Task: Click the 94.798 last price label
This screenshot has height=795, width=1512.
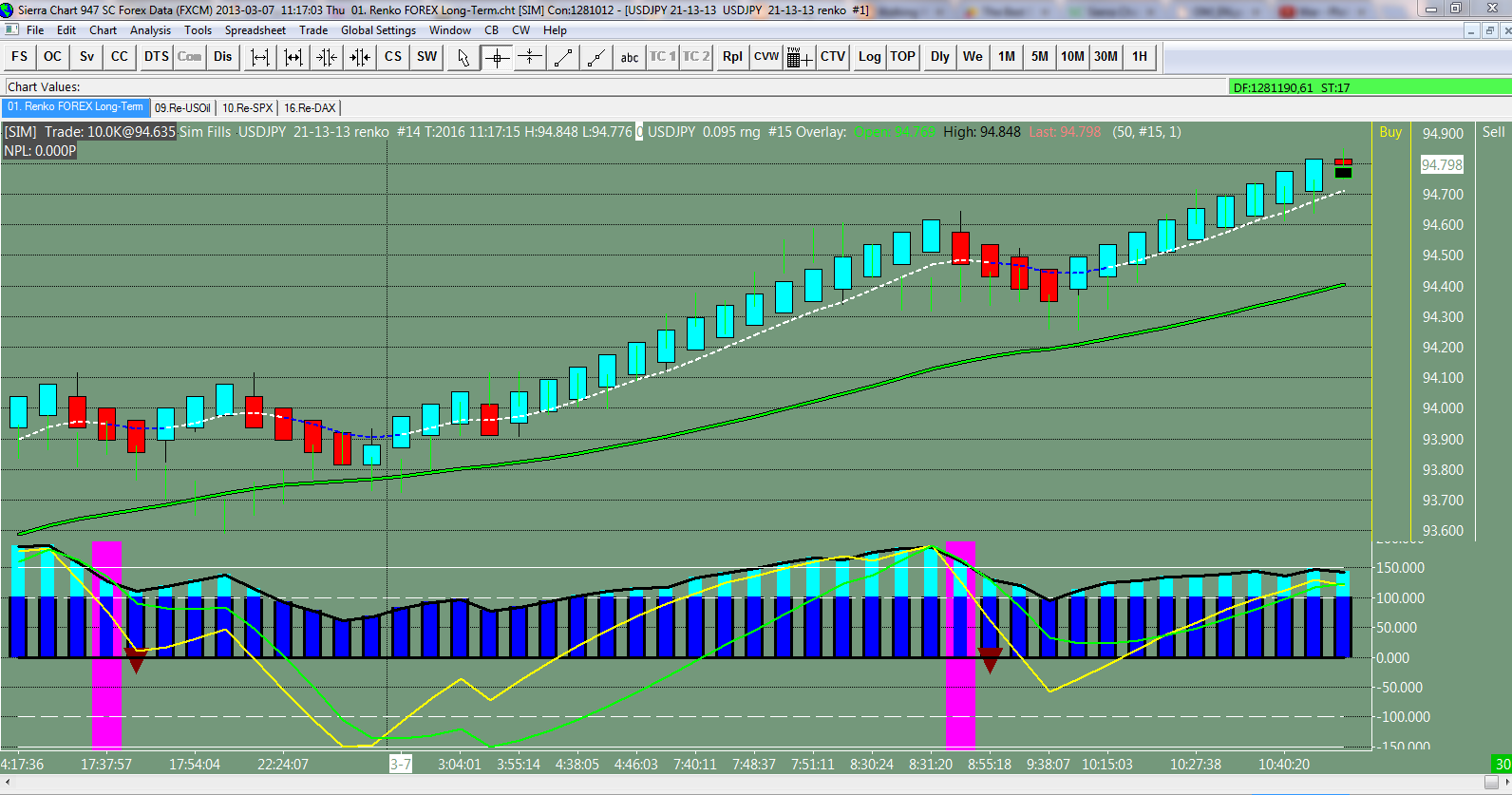Action: point(1442,164)
